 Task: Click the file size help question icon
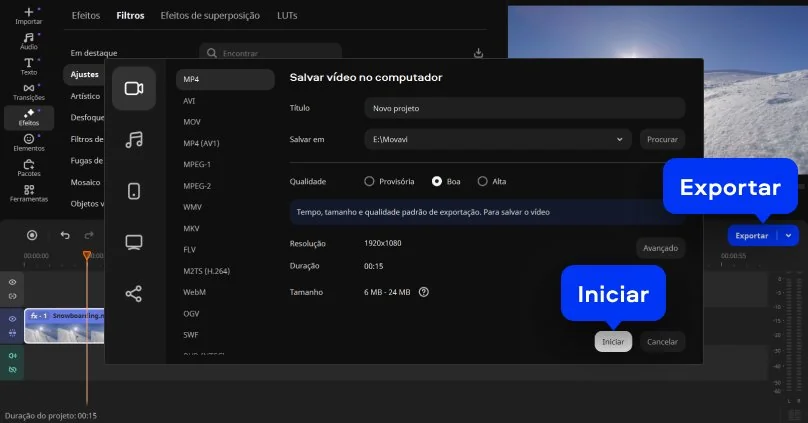coord(424,292)
